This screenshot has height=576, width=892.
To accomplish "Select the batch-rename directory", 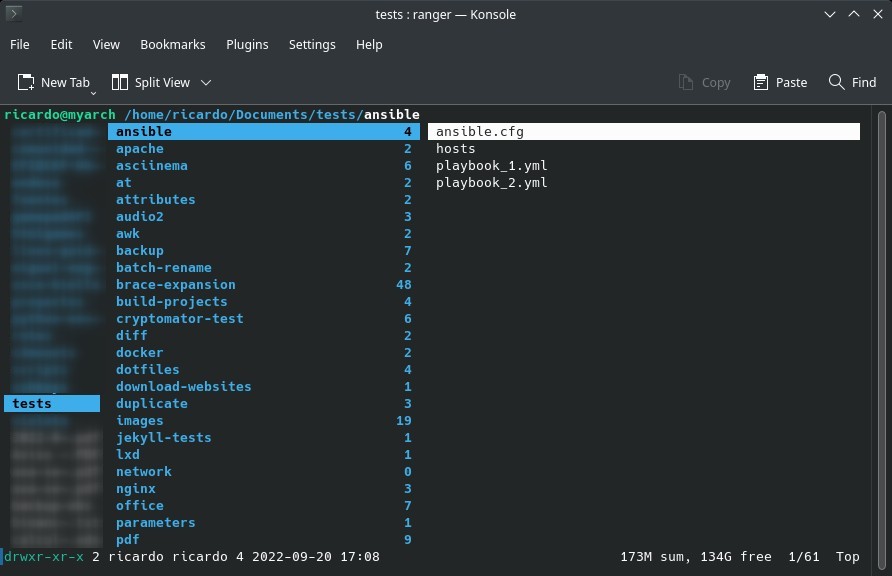I will [x=264, y=268].
